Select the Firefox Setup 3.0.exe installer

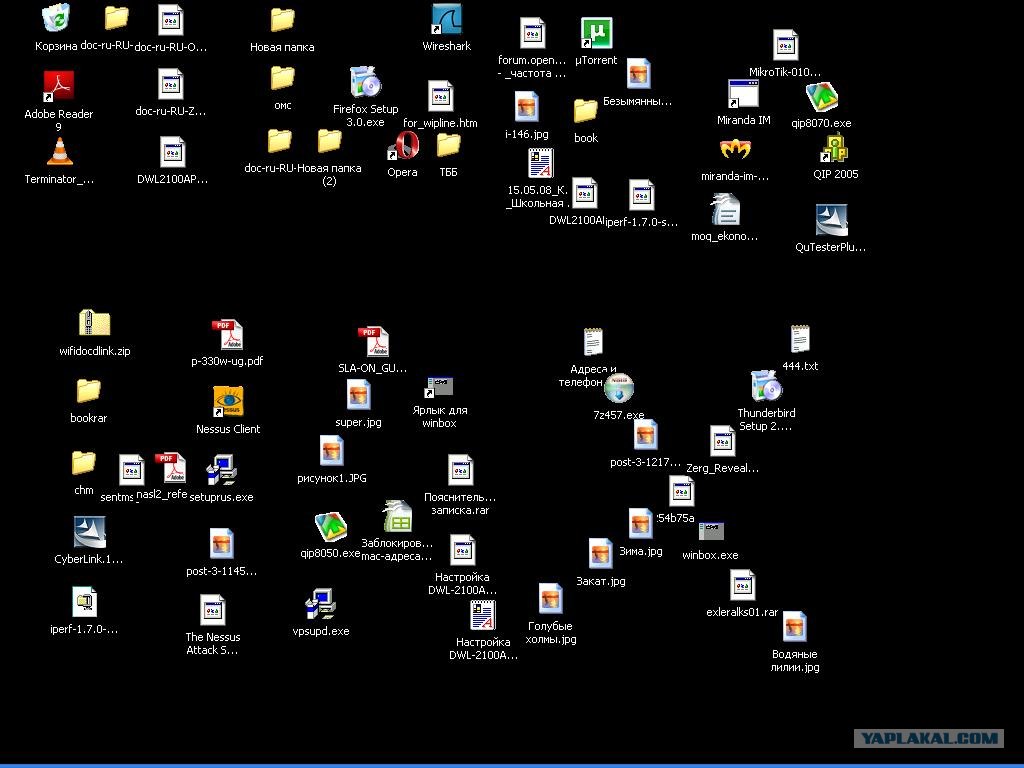point(366,82)
